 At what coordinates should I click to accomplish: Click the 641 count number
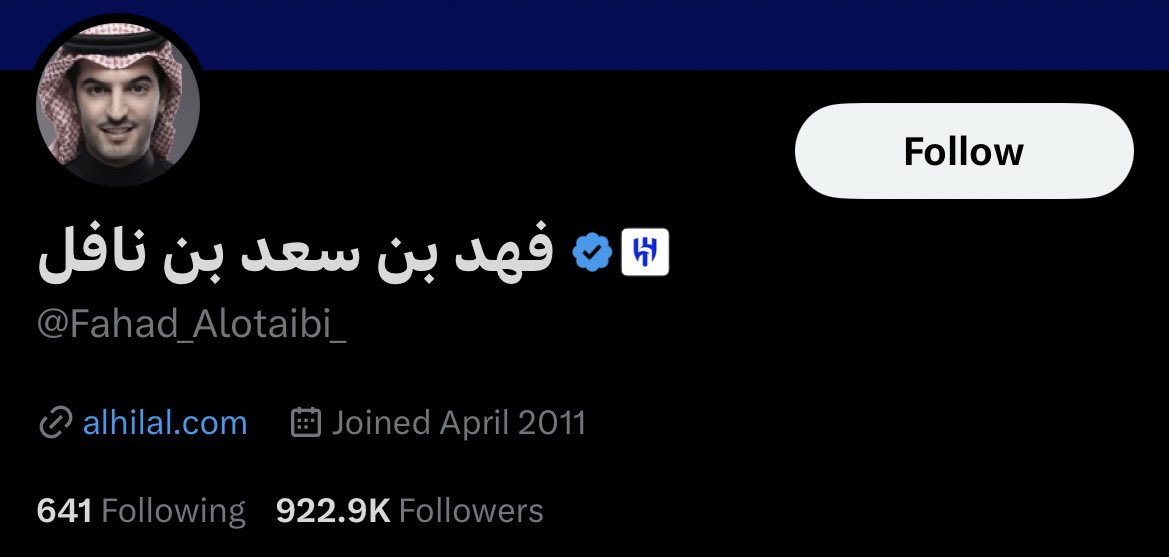click(64, 512)
